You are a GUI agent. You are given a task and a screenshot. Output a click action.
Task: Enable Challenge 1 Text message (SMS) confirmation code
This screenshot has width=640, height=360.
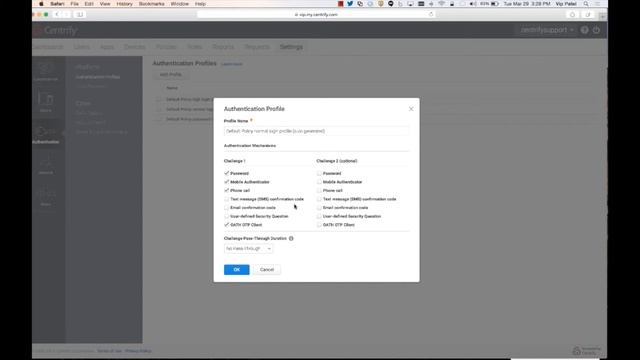(x=227, y=199)
